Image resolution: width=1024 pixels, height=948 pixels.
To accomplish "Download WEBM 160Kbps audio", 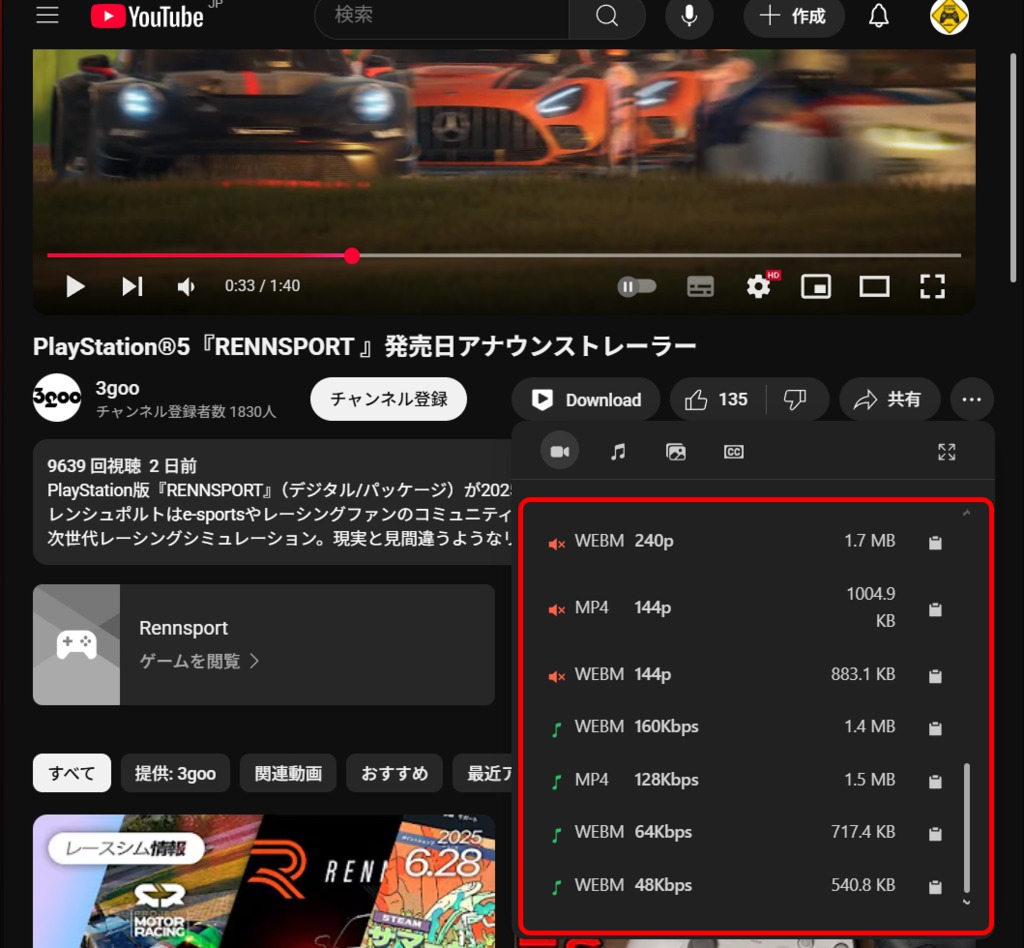I will (722, 727).
